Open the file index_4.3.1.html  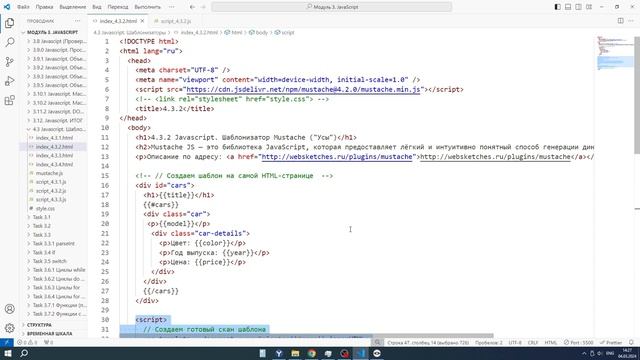pos(54,138)
